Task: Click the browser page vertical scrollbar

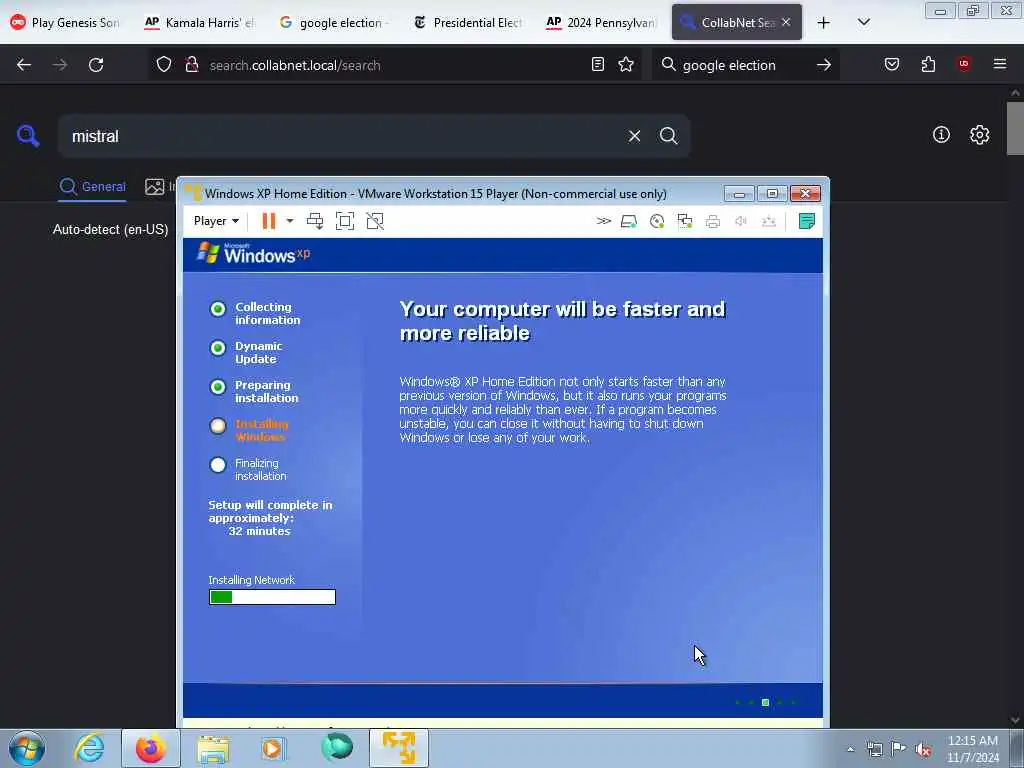Action: [x=1015, y=129]
